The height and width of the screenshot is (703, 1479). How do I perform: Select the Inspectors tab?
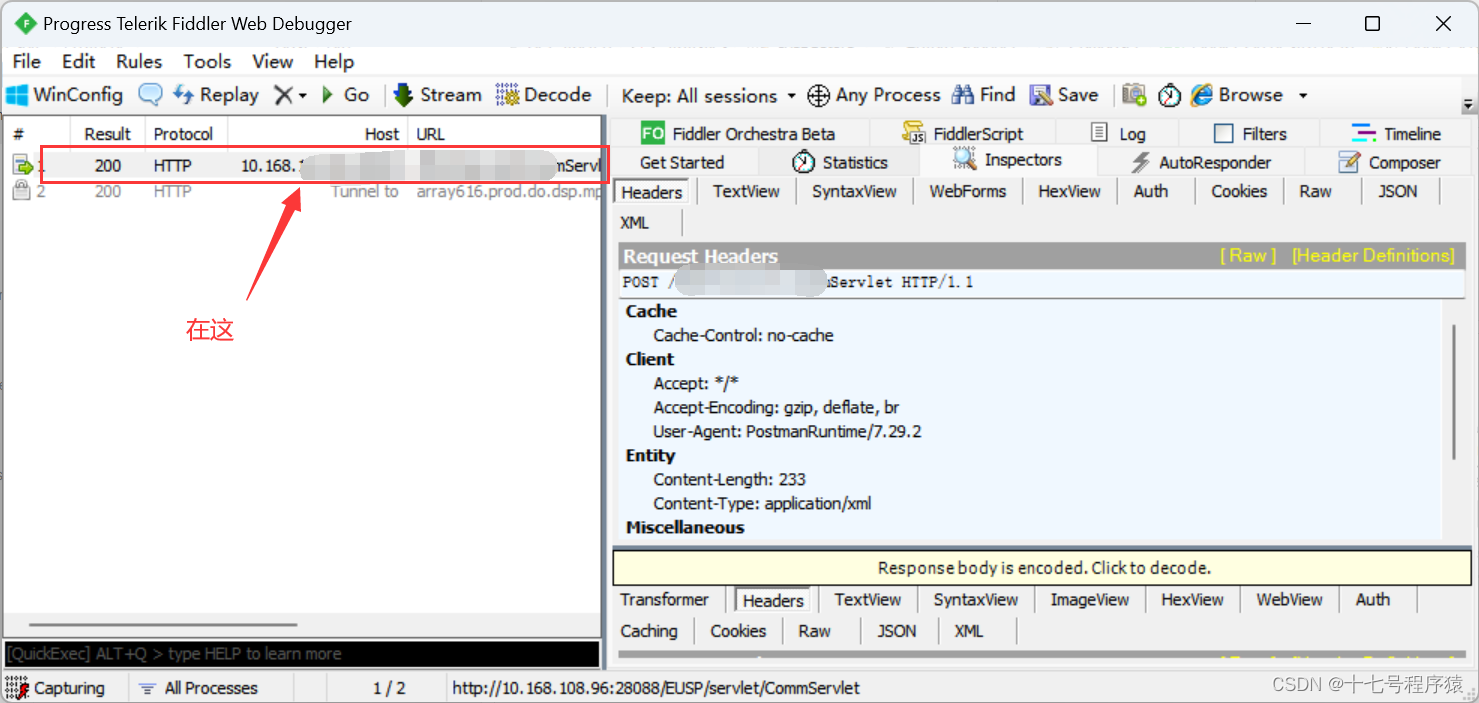pos(1008,160)
